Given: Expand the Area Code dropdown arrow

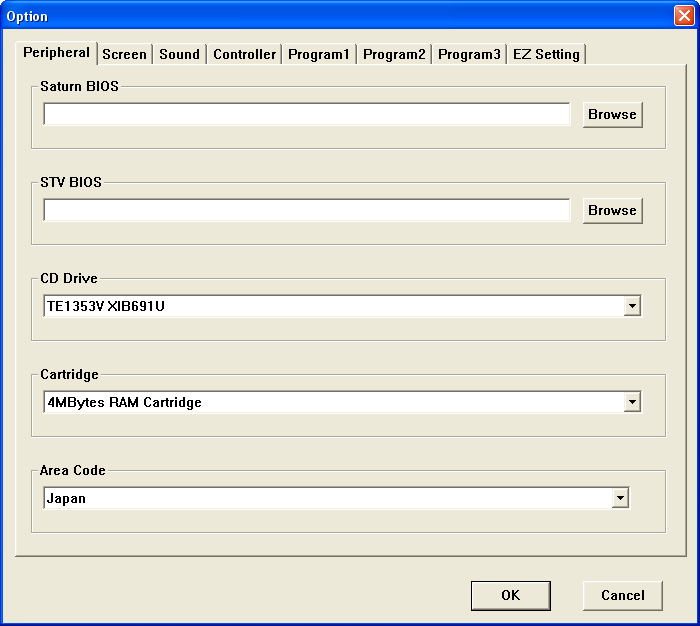Looking at the screenshot, I should click(x=620, y=499).
